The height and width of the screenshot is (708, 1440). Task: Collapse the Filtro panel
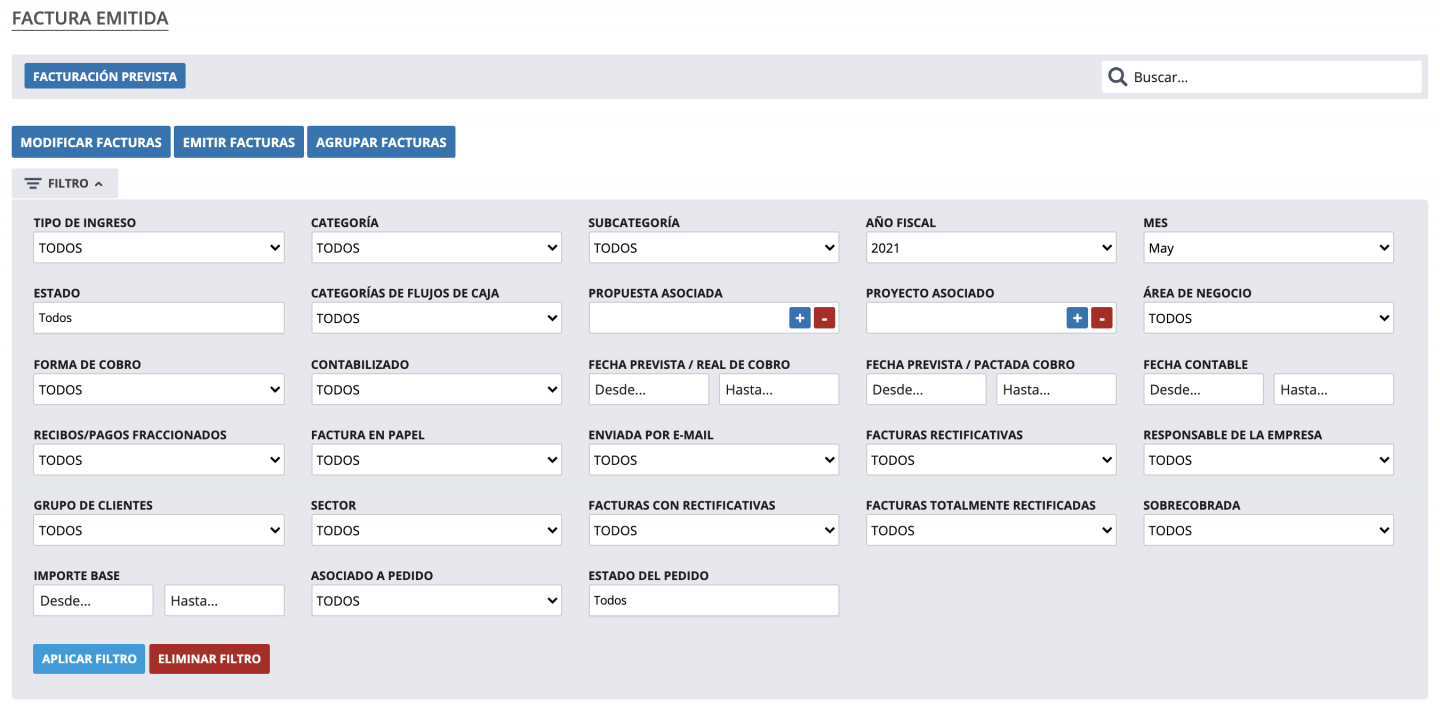click(65, 184)
